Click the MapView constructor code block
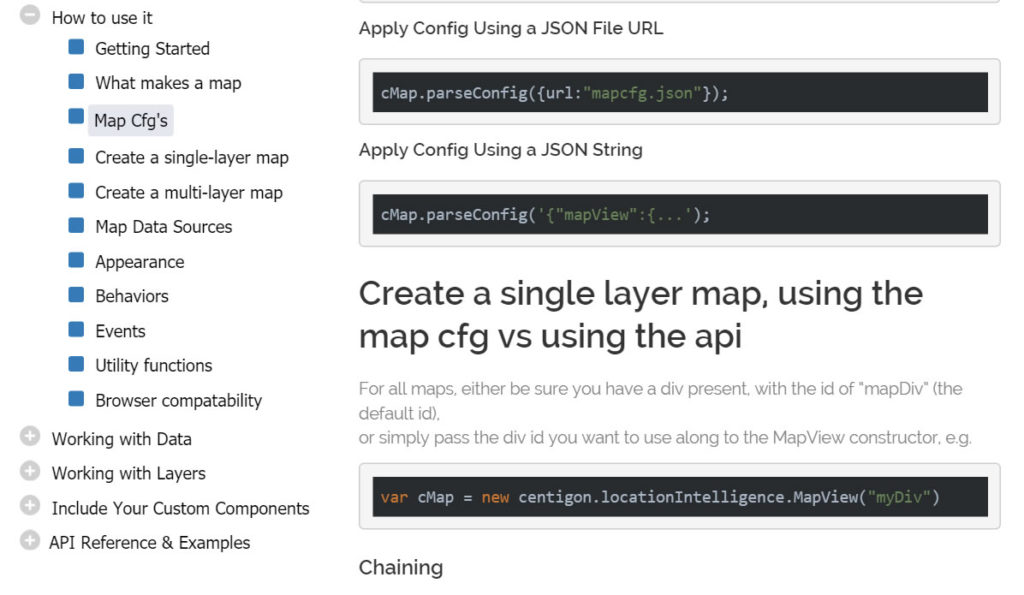Viewport: 1024px width, 595px height. click(x=680, y=497)
